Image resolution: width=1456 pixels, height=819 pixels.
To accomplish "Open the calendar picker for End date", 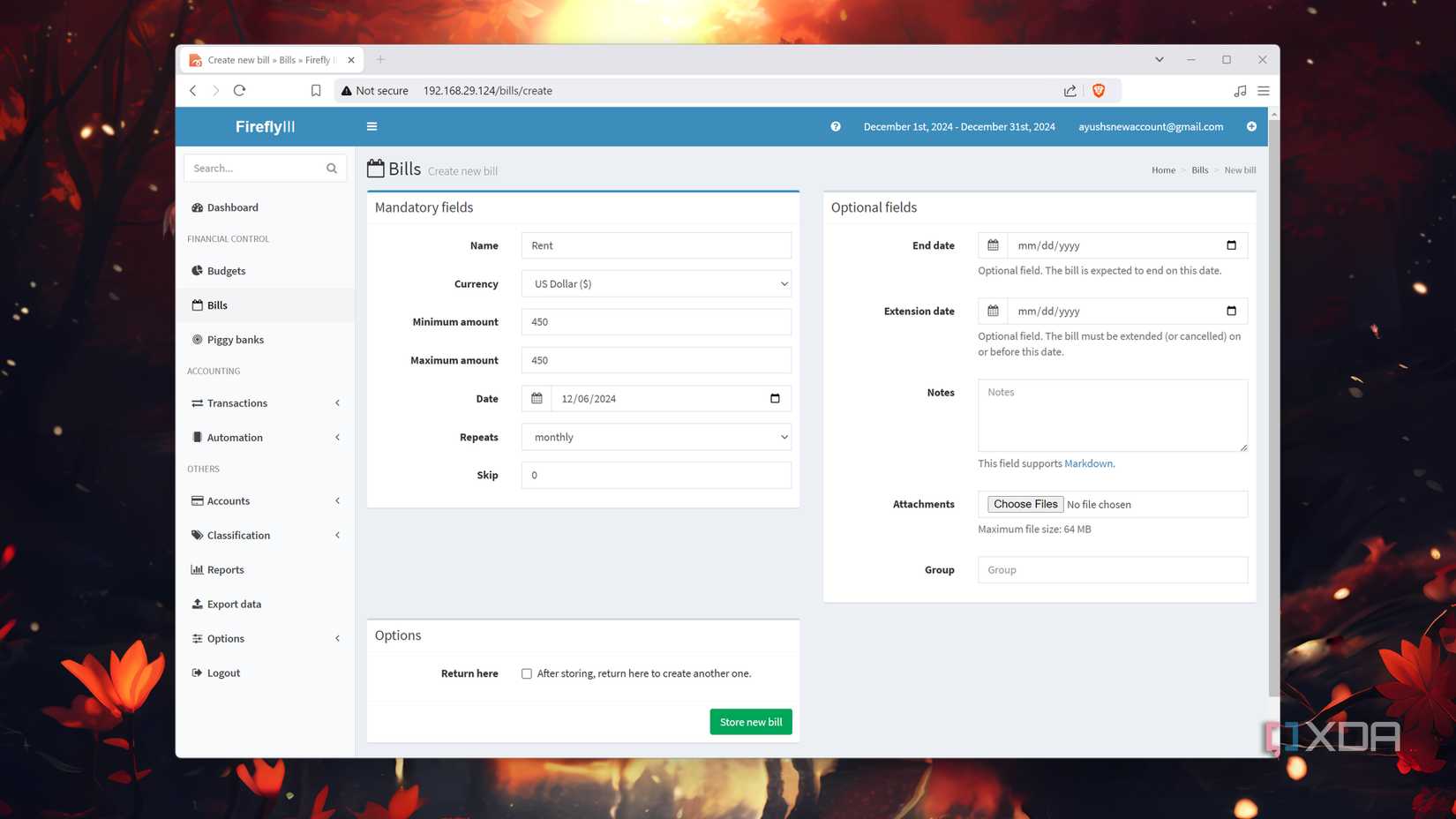I will coord(992,244).
